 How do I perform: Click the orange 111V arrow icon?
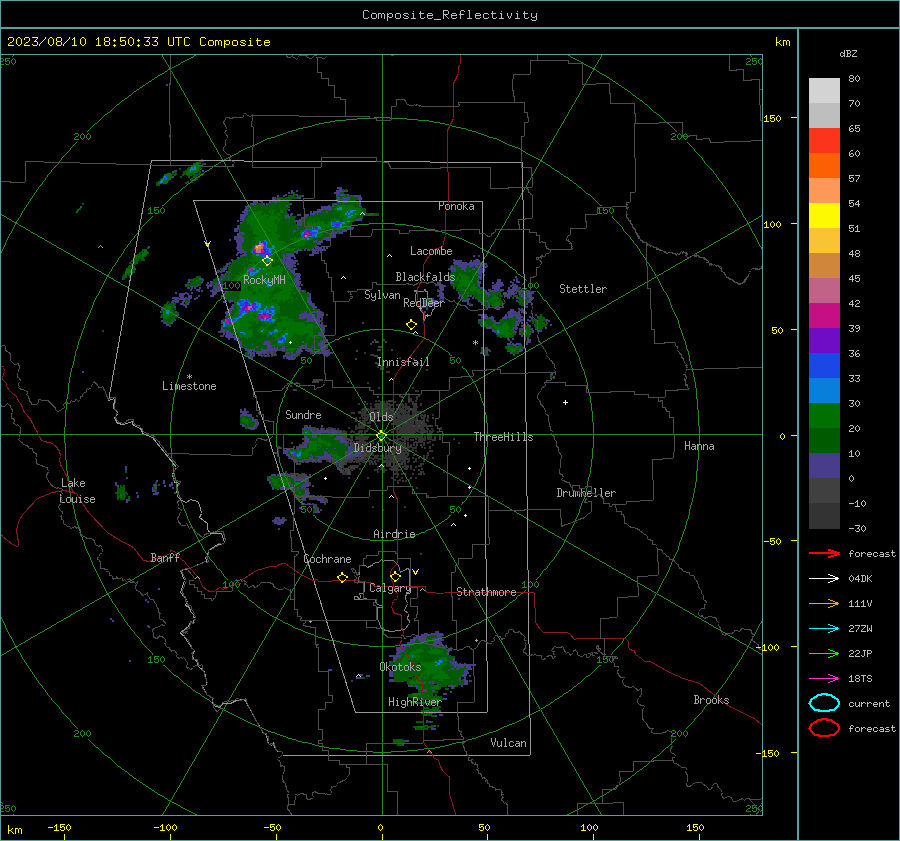[x=824, y=603]
